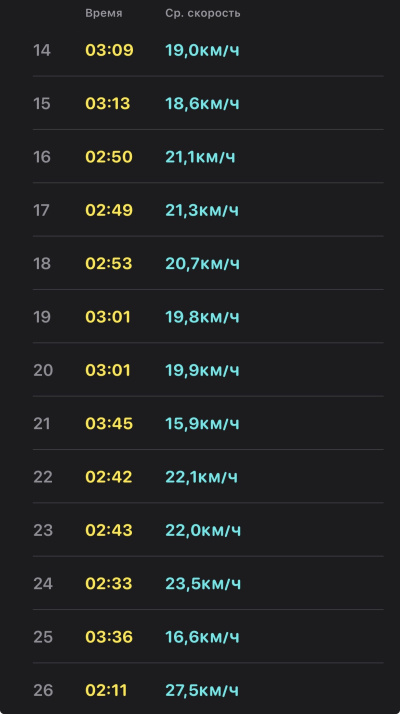The height and width of the screenshot is (714, 400).
Task: Choose split number 23
Action: pyautogui.click(x=43, y=530)
